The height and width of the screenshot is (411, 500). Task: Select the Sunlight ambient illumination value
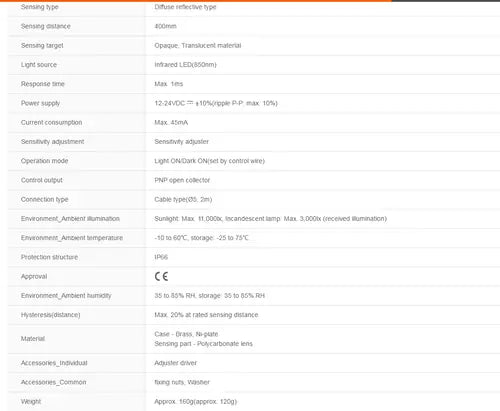271,219
